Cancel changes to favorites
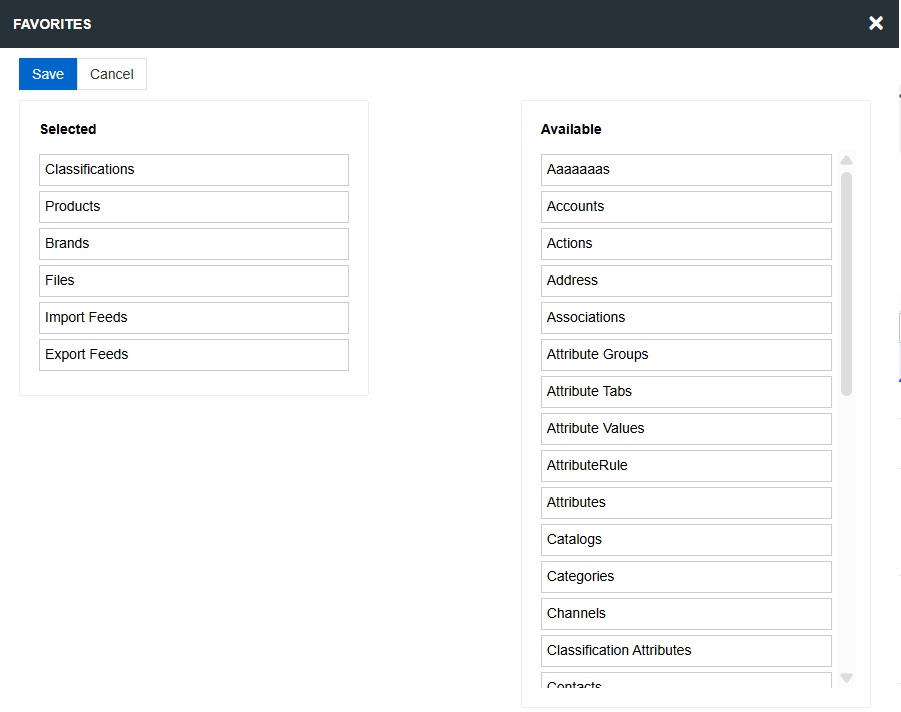 click(x=111, y=73)
